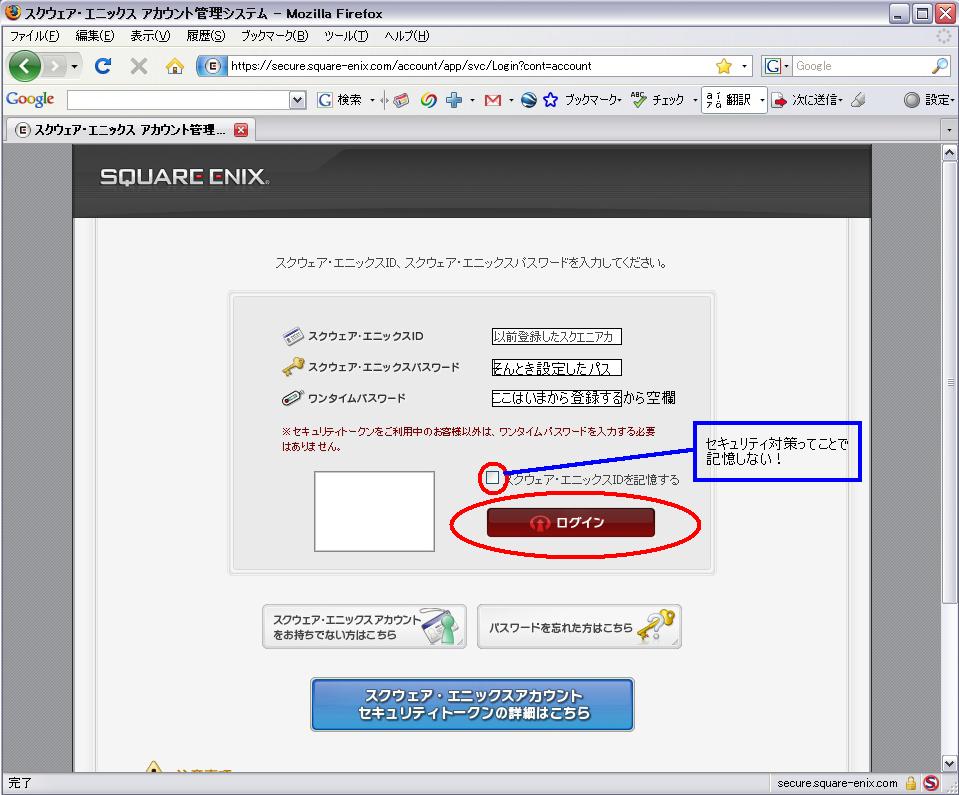Expand the Google Toolbar search box dropdown
Screen dimensions: 959x795
[297, 100]
